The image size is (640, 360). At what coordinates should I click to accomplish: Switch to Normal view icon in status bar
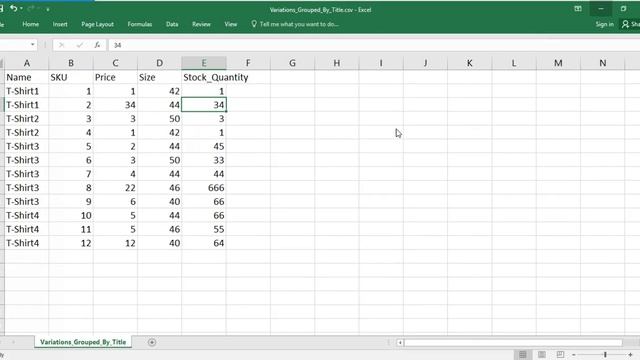click(522, 354)
